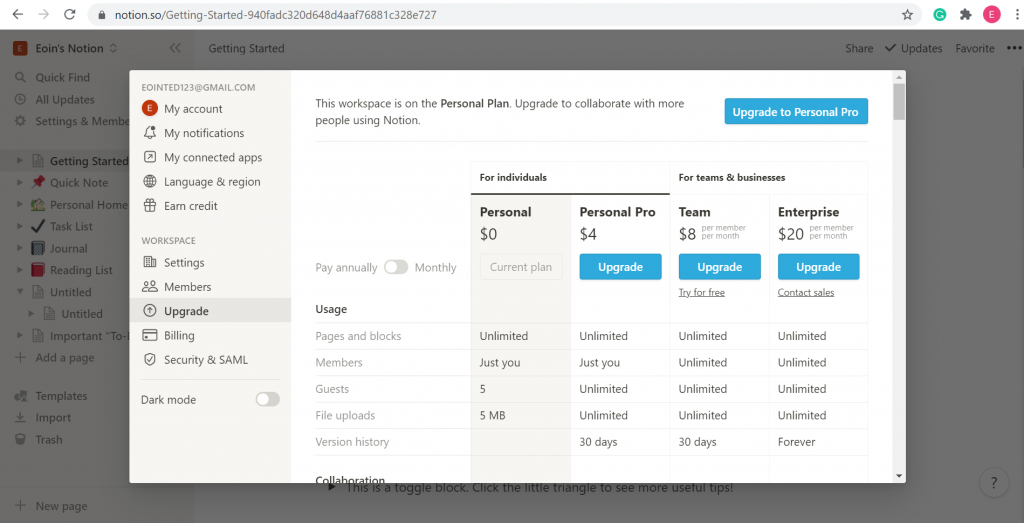Click Upgrade button under Team plan

[720, 267]
